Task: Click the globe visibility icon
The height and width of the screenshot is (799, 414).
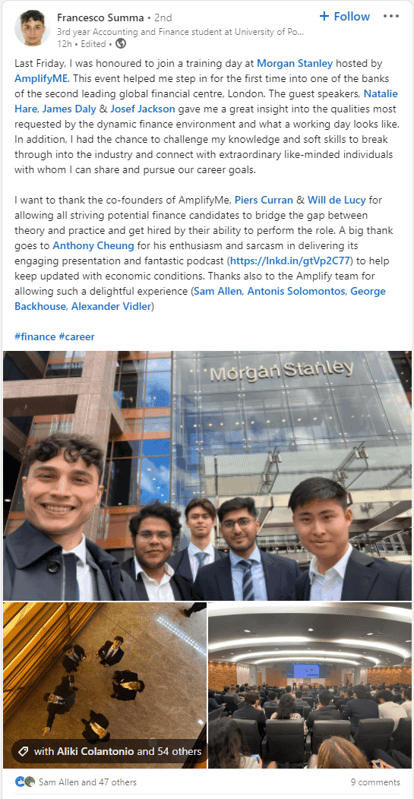Action: click(x=121, y=44)
